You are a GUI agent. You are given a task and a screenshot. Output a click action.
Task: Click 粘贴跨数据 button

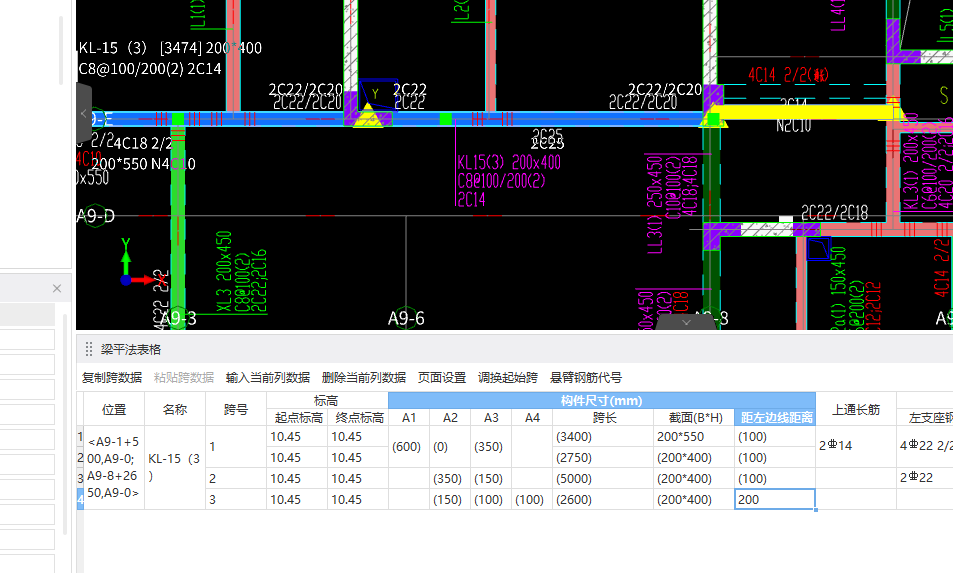coord(184,377)
